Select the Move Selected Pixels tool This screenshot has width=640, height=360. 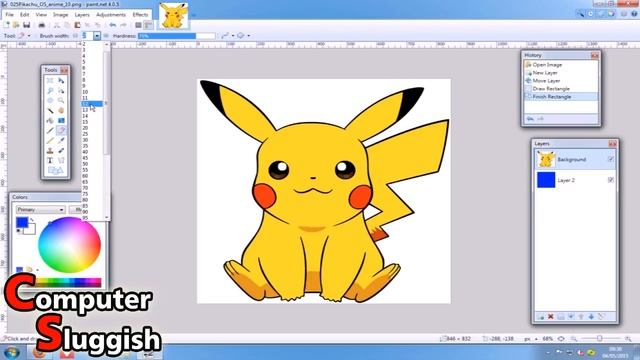point(61,80)
